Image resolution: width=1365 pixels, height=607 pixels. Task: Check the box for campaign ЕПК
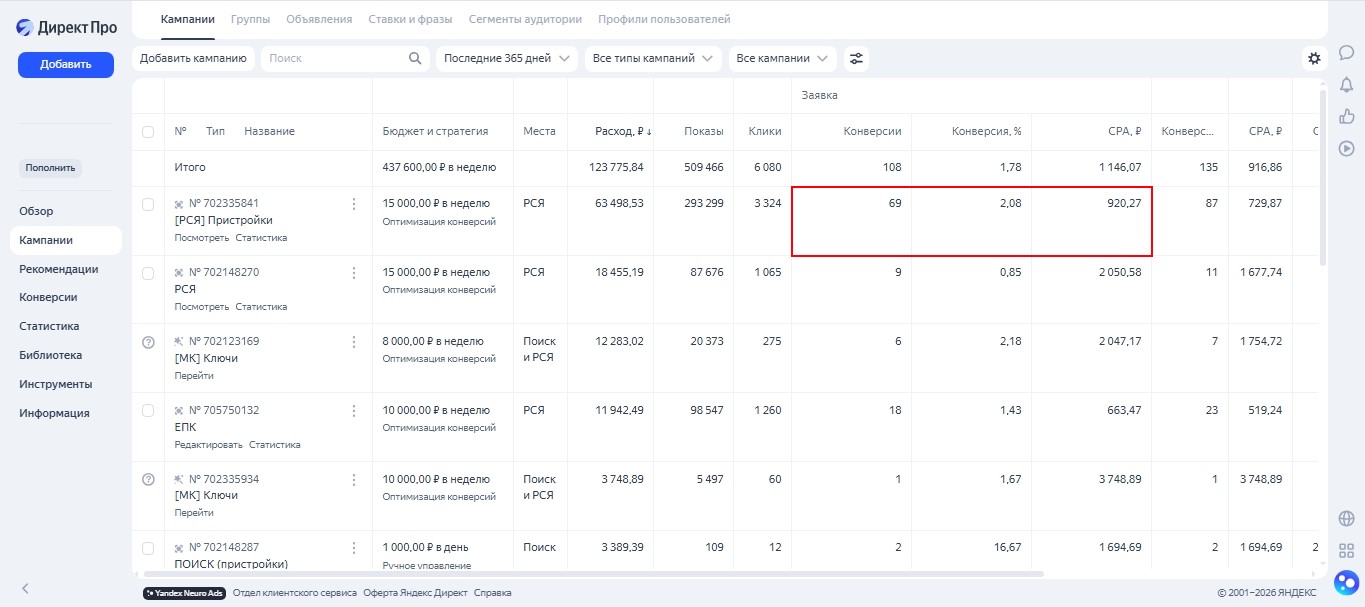point(148,410)
